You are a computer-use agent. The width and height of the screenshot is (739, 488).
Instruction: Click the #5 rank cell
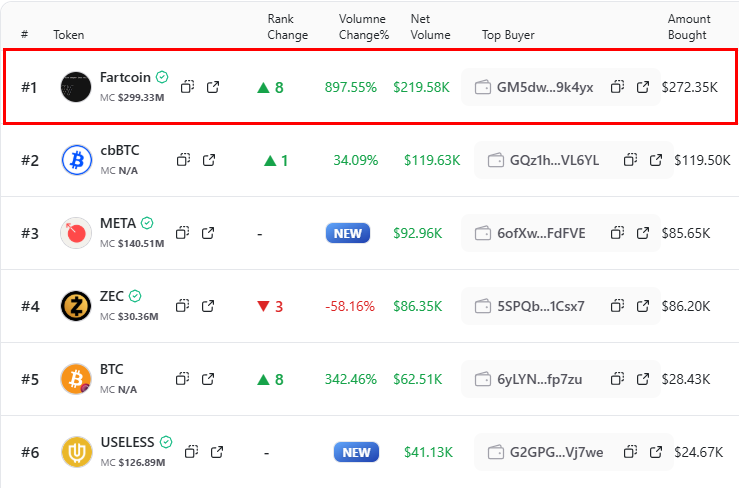[x=30, y=379]
